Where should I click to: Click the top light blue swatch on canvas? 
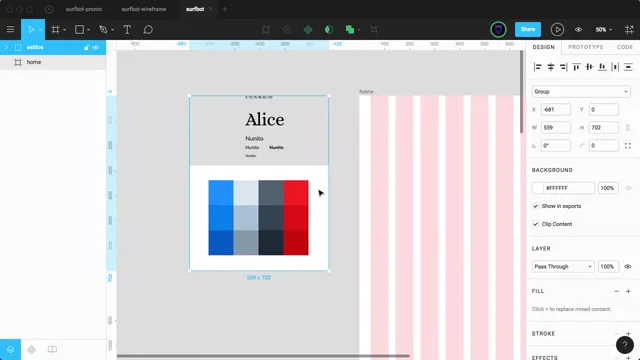pos(246,193)
